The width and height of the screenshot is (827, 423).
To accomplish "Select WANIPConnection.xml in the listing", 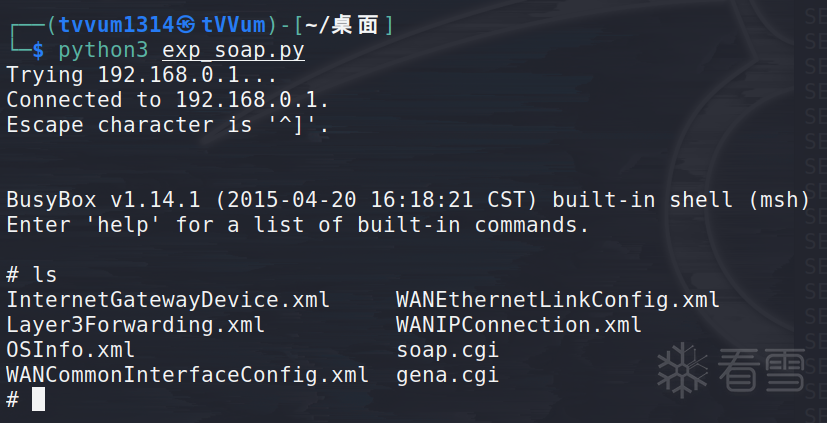I will tap(519, 324).
